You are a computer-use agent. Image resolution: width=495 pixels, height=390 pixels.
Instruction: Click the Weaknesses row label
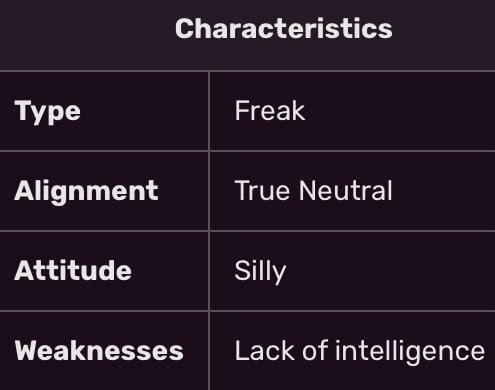pos(99,351)
